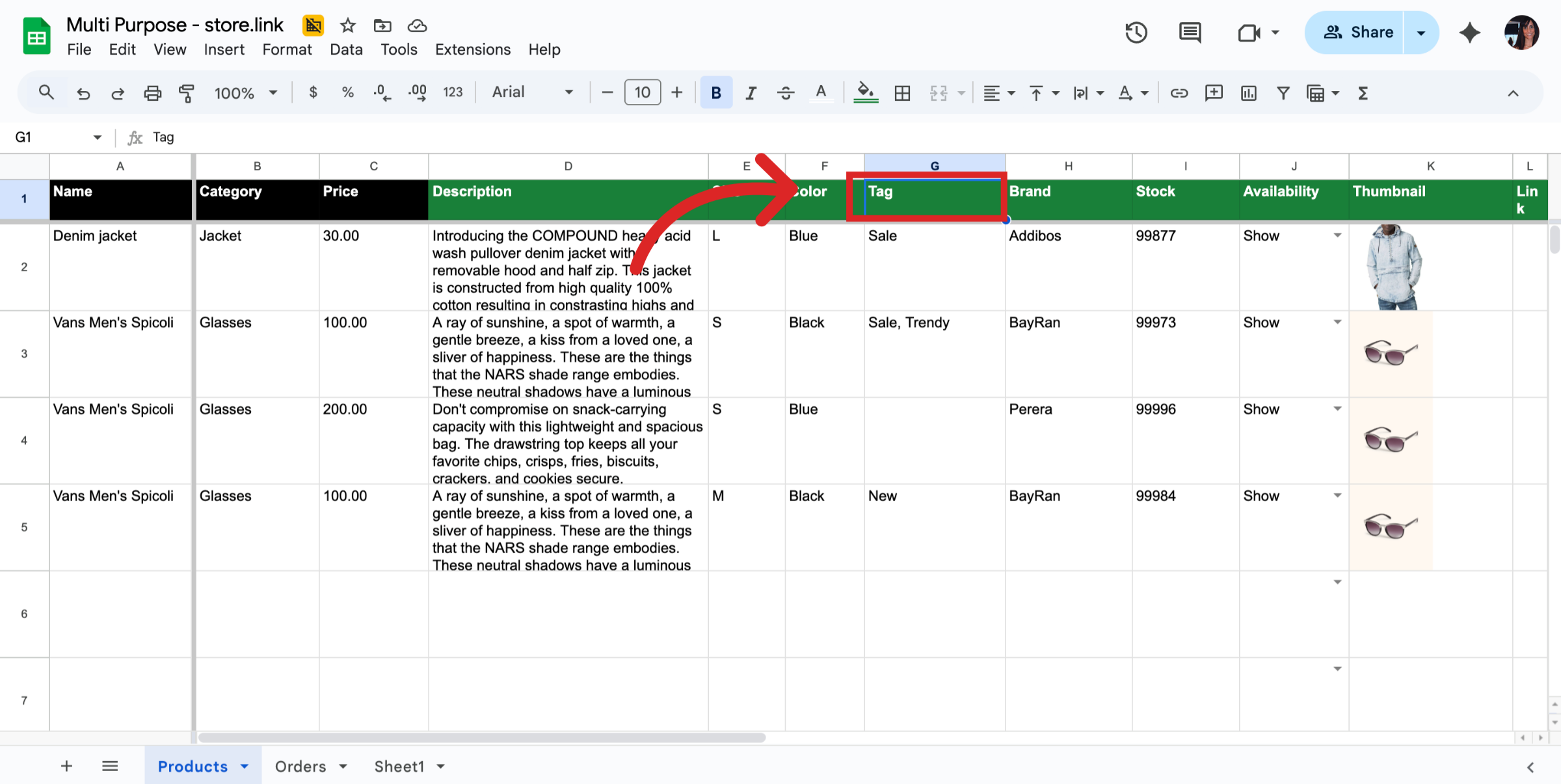The height and width of the screenshot is (784, 1561).
Task: Click the paint format icon
Action: tap(187, 93)
